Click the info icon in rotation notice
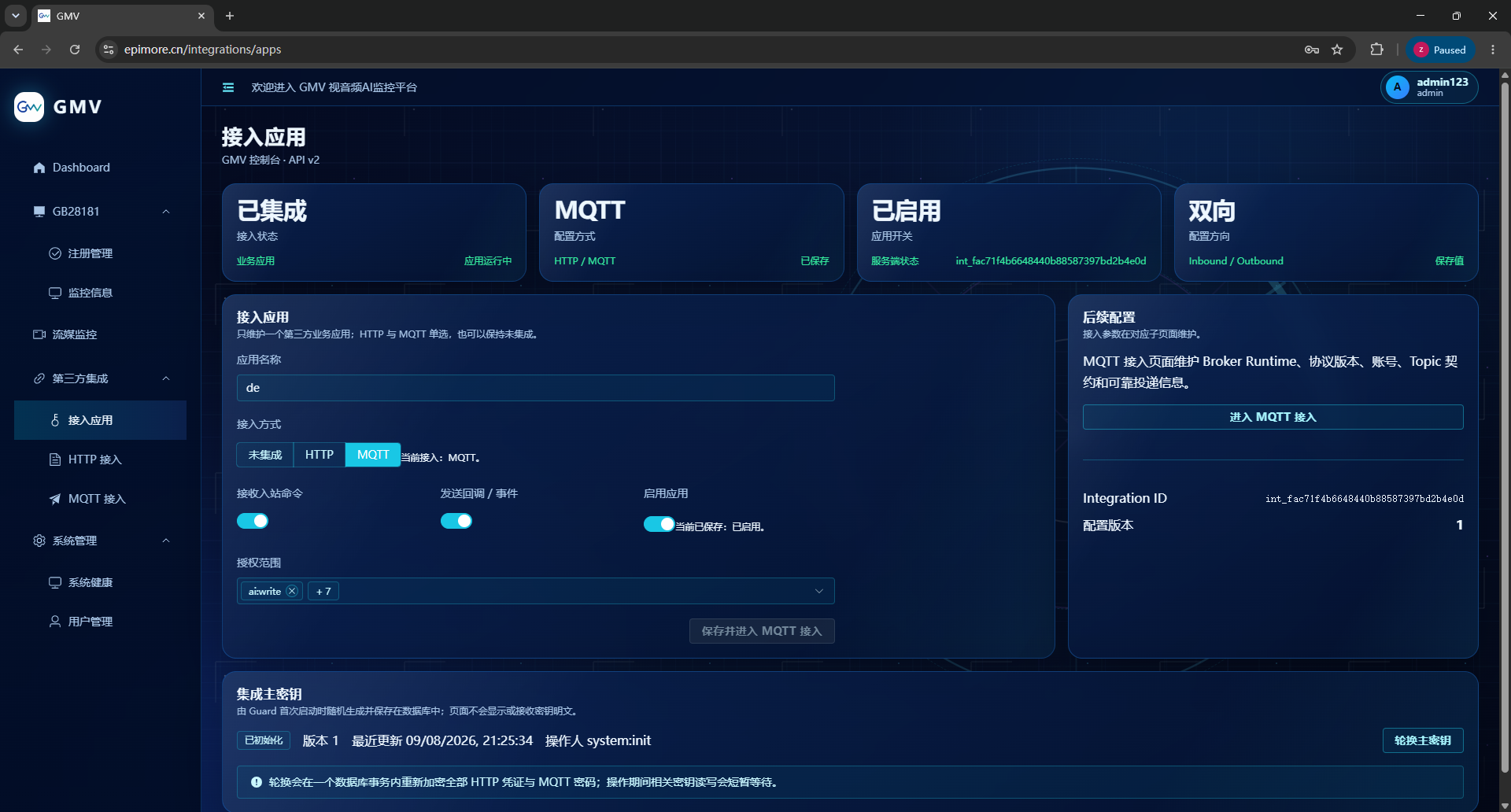Viewport: 1511px width, 812px height. (257, 782)
